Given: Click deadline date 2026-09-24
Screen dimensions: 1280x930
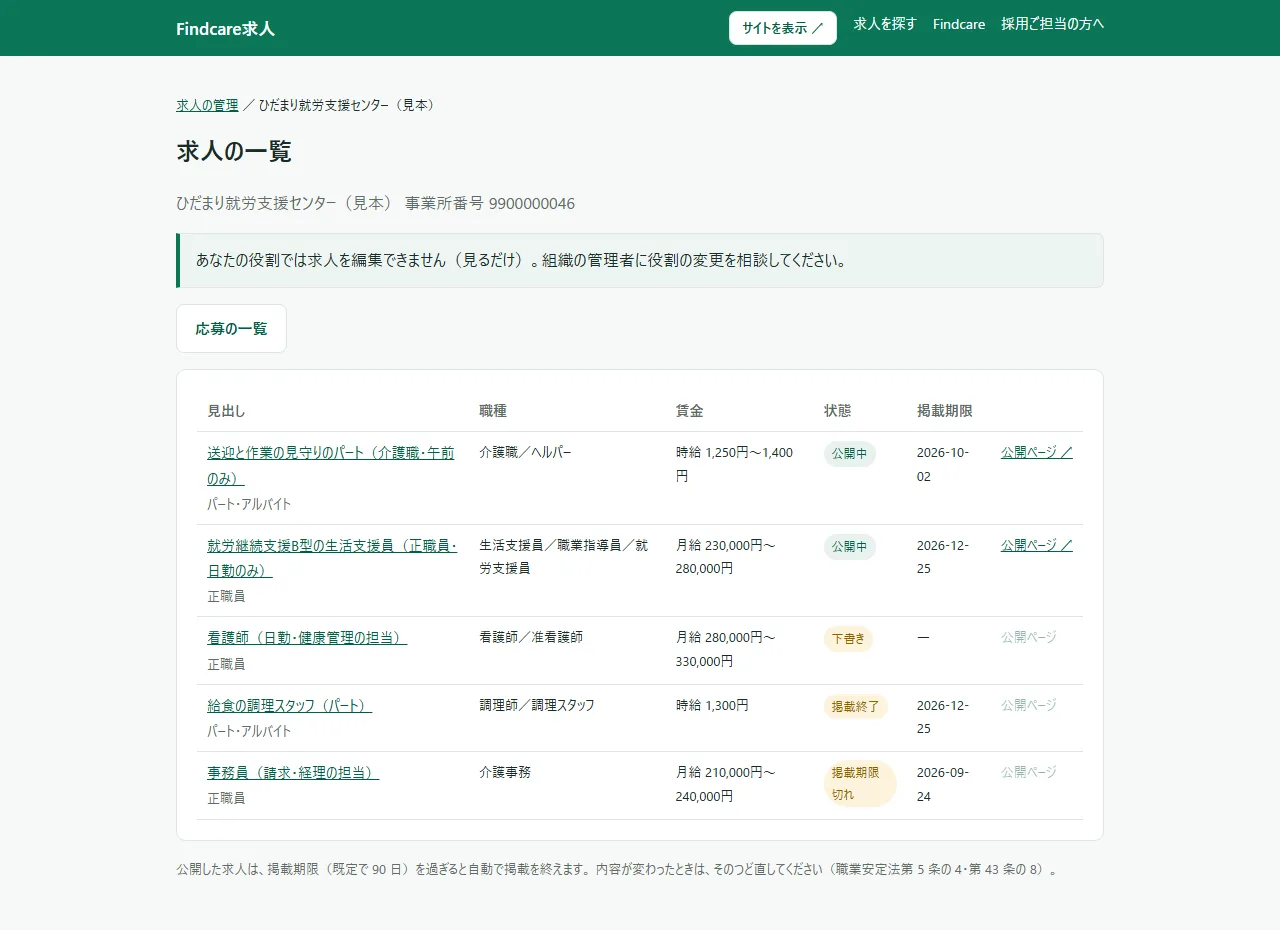Looking at the screenshot, I should click(x=943, y=784).
